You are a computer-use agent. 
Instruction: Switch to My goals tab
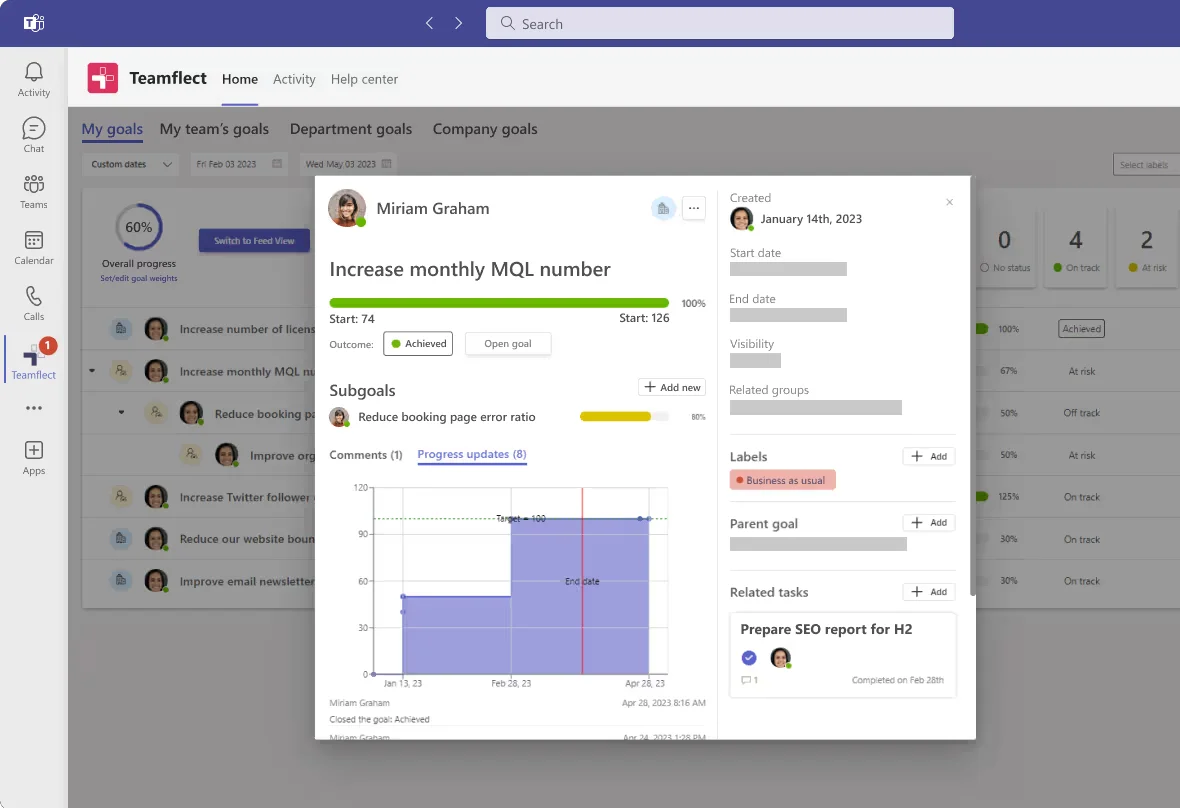[112, 129]
